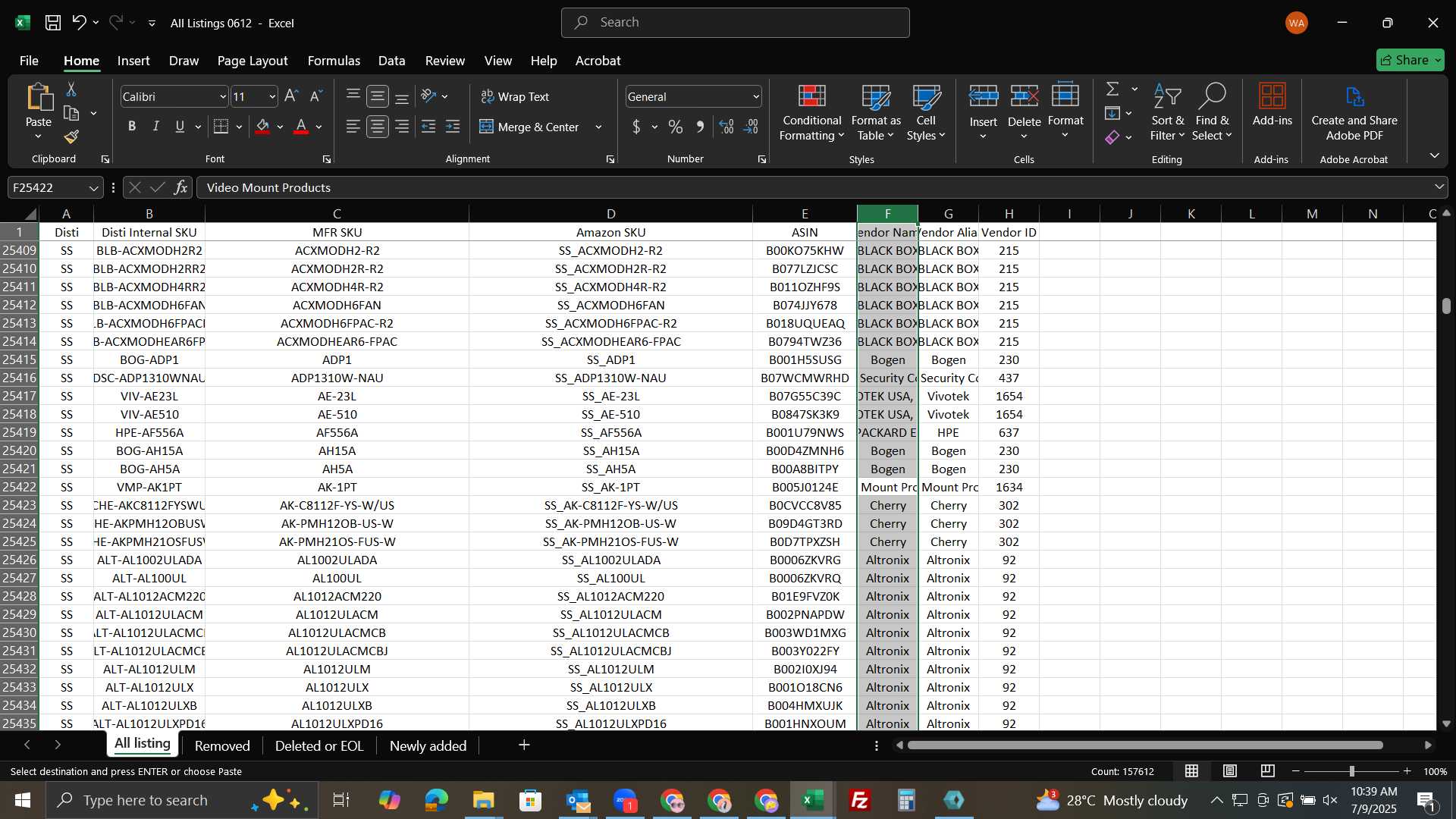Viewport: 1456px width, 819px height.
Task: Click the Add-ins icon
Action: (x=1272, y=105)
